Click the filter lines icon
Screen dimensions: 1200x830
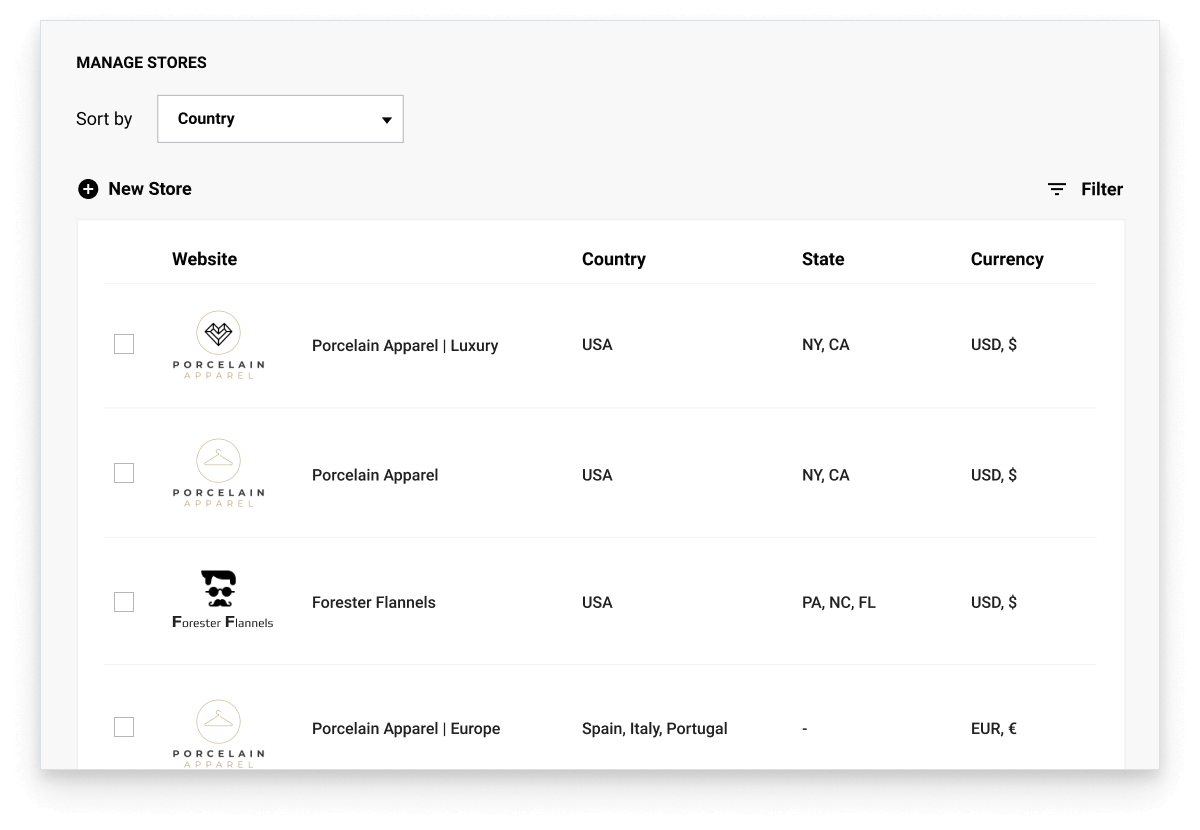click(x=1056, y=189)
